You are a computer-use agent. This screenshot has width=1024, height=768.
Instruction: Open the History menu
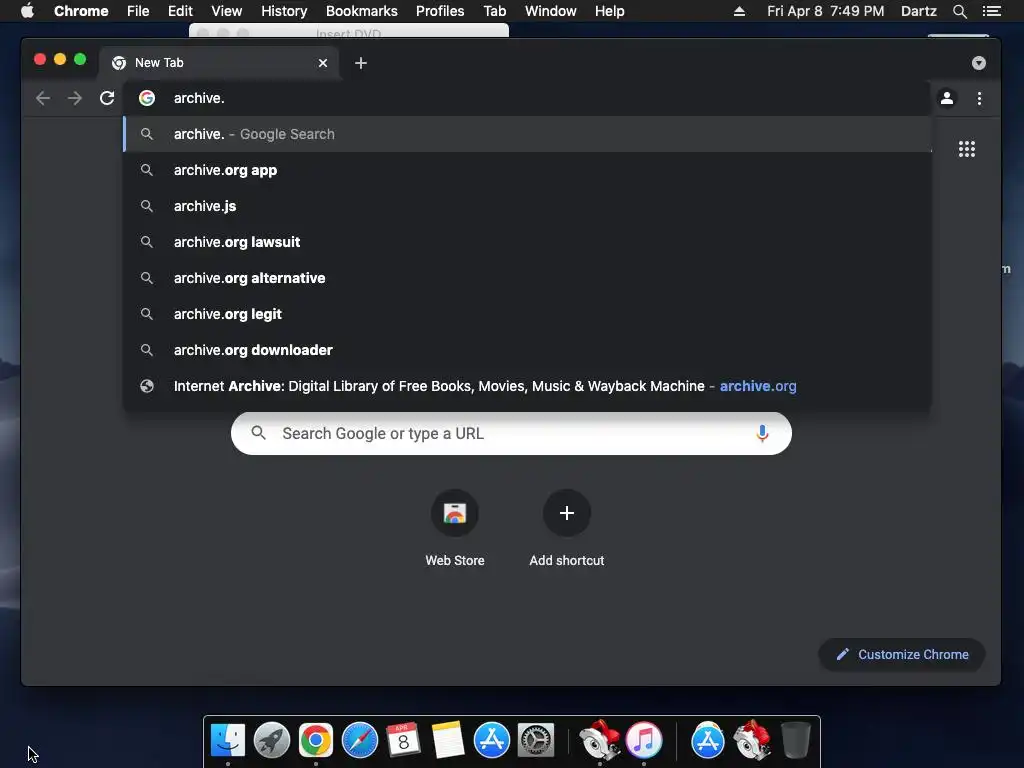click(x=284, y=11)
